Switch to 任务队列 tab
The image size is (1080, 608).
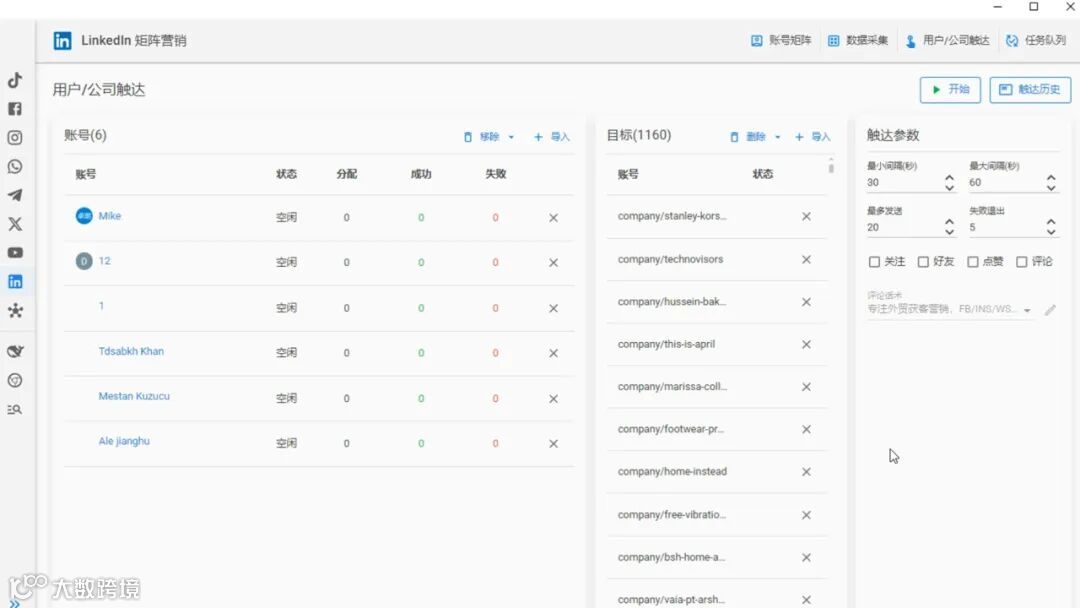[1035, 41]
